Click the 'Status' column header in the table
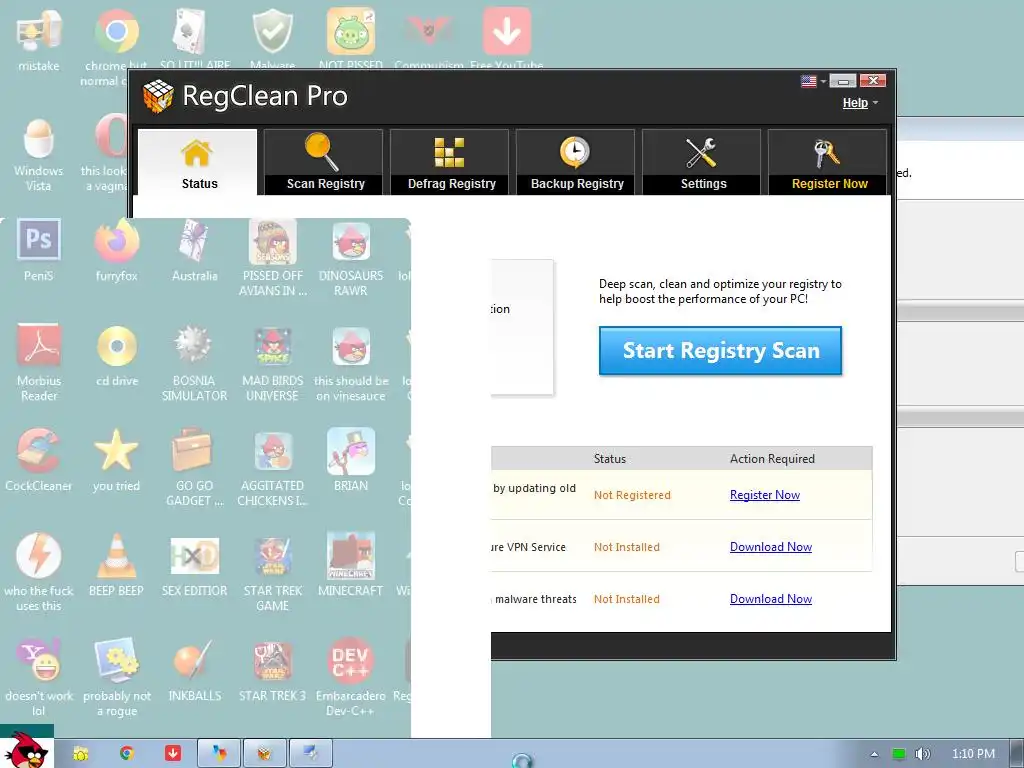This screenshot has height=768, width=1024. pos(609,458)
